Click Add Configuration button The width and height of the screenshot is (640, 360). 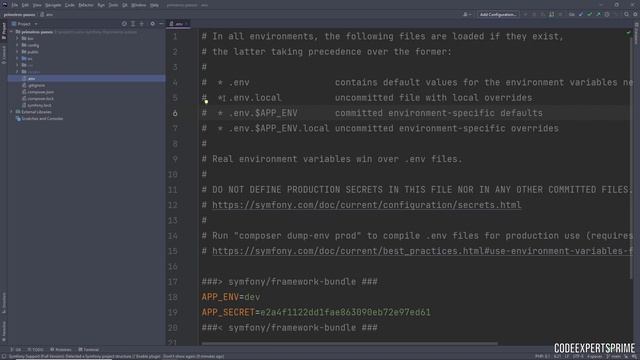(498, 15)
